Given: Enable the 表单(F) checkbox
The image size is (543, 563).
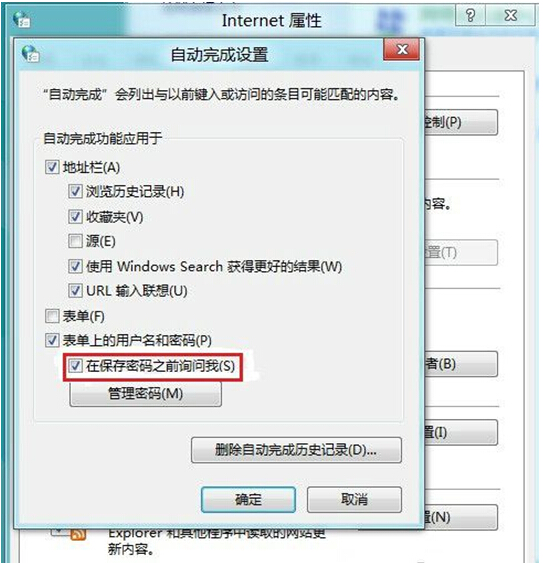Looking at the screenshot, I should point(52,316).
